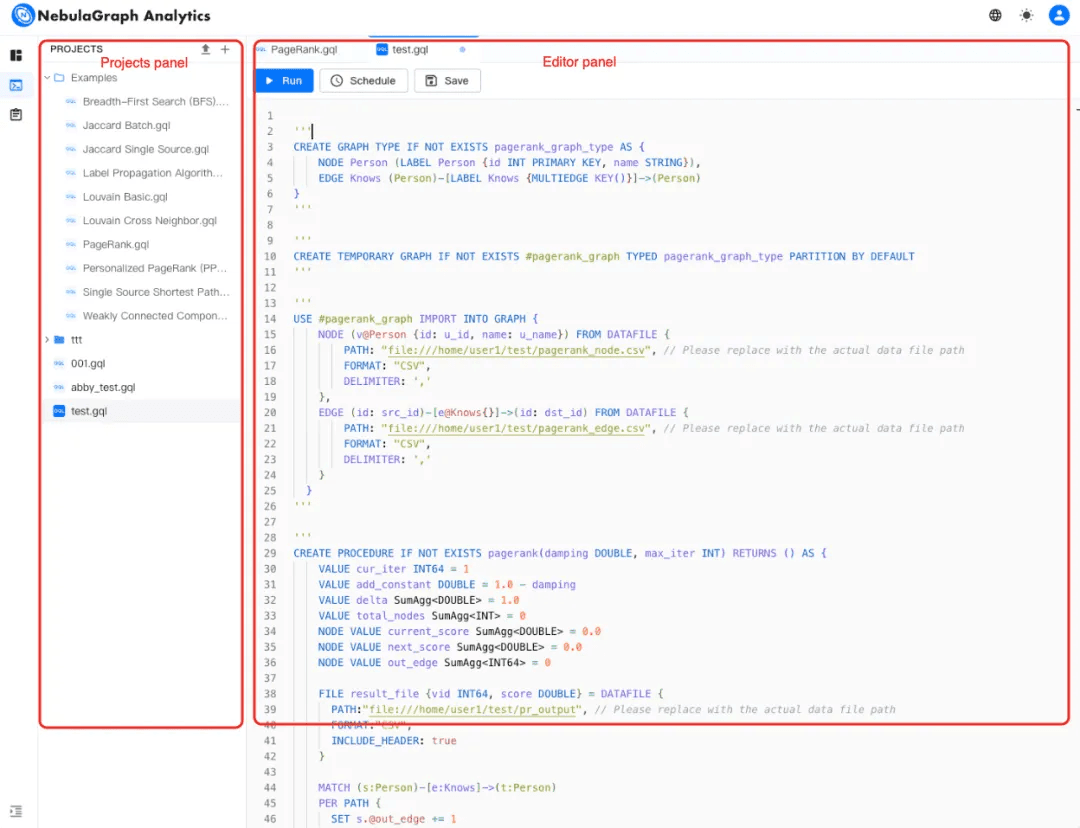Viewport: 1080px width, 828px height.
Task: Switch to the PageRank.gql editor tab
Action: coord(304,50)
